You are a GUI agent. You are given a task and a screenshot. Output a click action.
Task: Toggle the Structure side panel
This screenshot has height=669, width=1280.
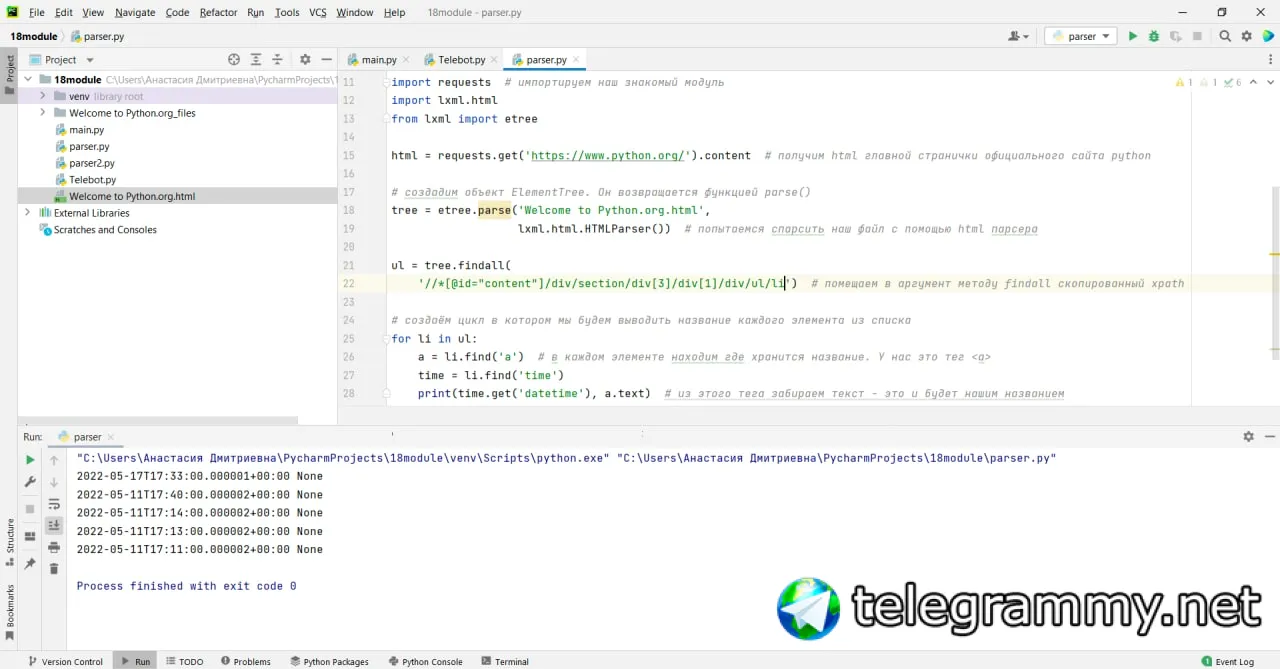pyautogui.click(x=9, y=540)
